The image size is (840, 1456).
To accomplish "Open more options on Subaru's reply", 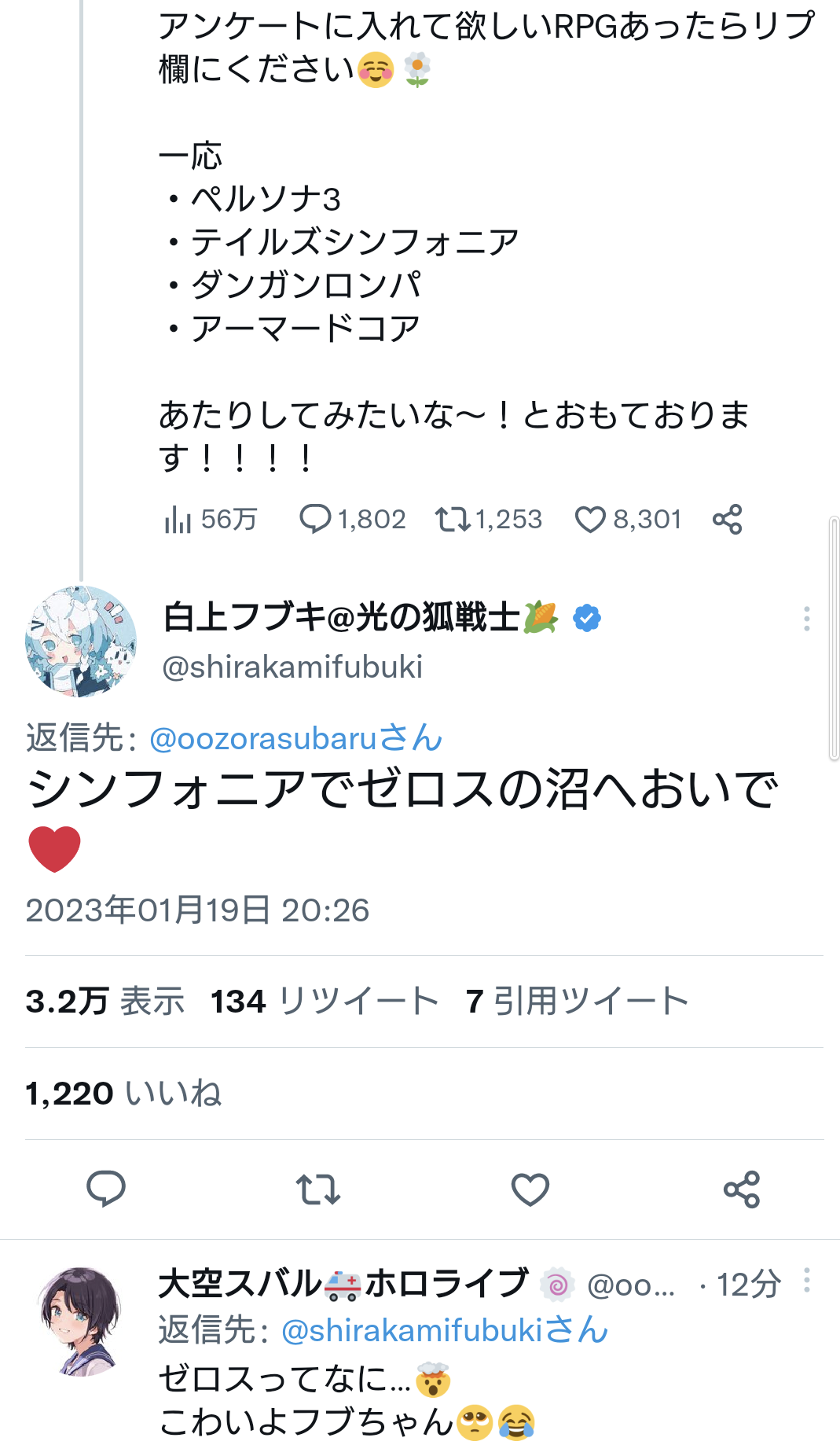I will [807, 1281].
